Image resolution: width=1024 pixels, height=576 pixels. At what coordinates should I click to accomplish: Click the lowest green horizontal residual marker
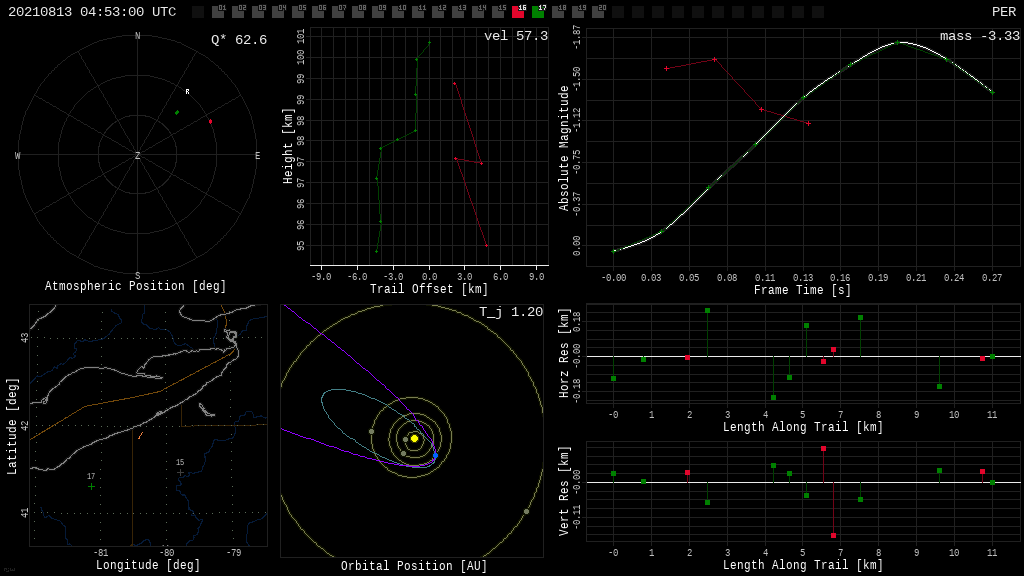pos(773,397)
